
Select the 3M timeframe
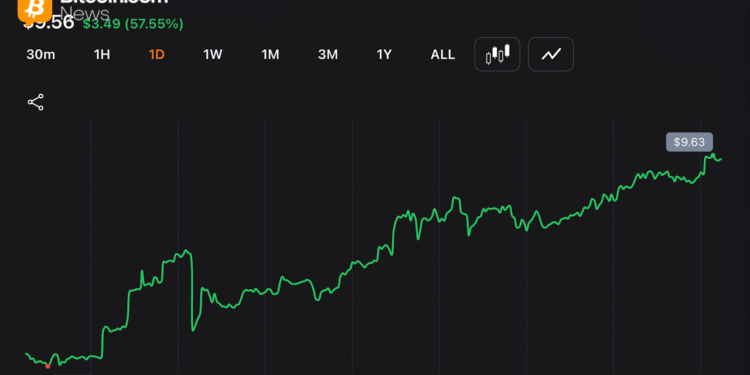click(x=328, y=55)
